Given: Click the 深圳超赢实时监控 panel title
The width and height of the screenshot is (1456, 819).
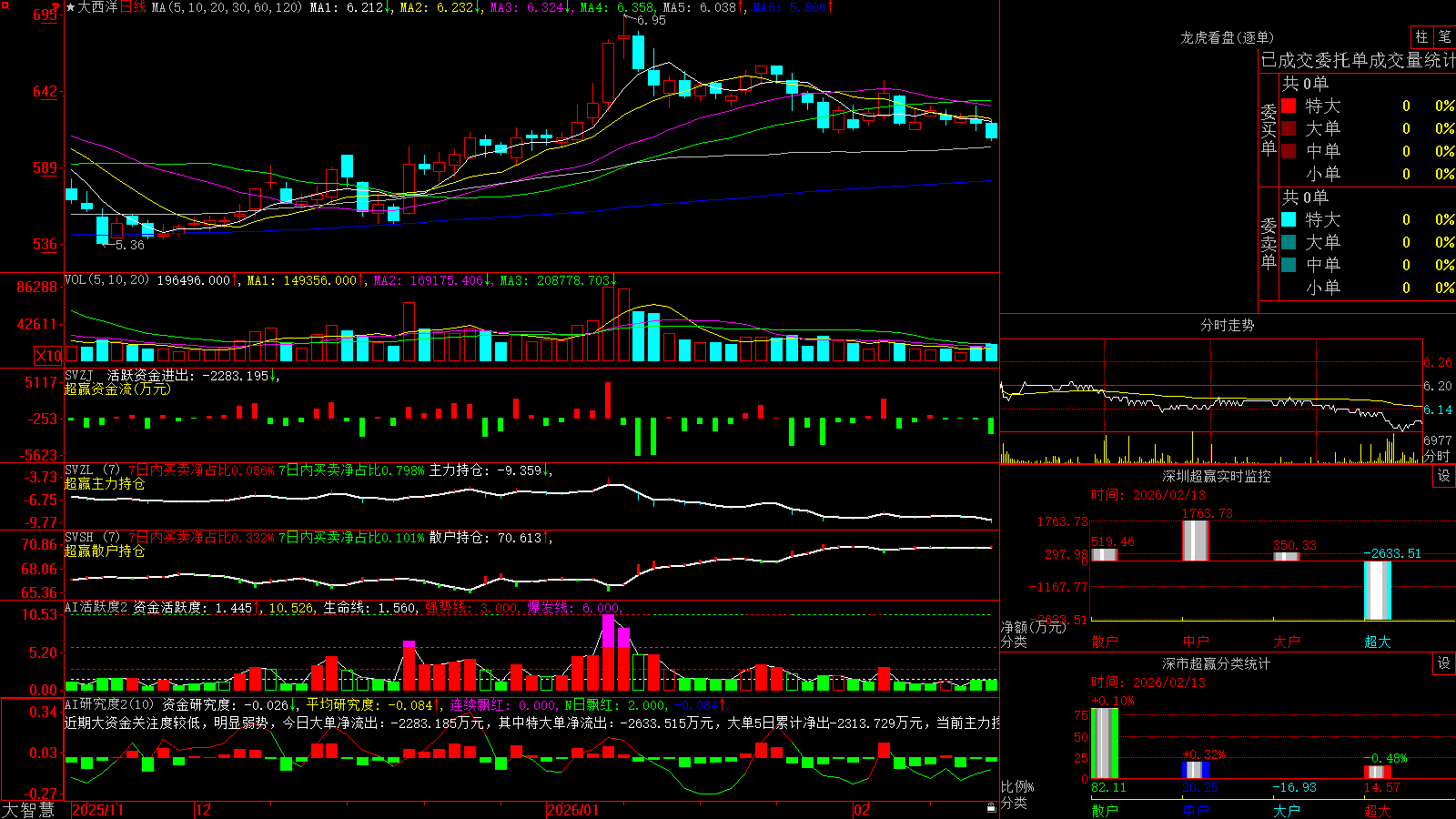Looking at the screenshot, I should tap(1216, 476).
